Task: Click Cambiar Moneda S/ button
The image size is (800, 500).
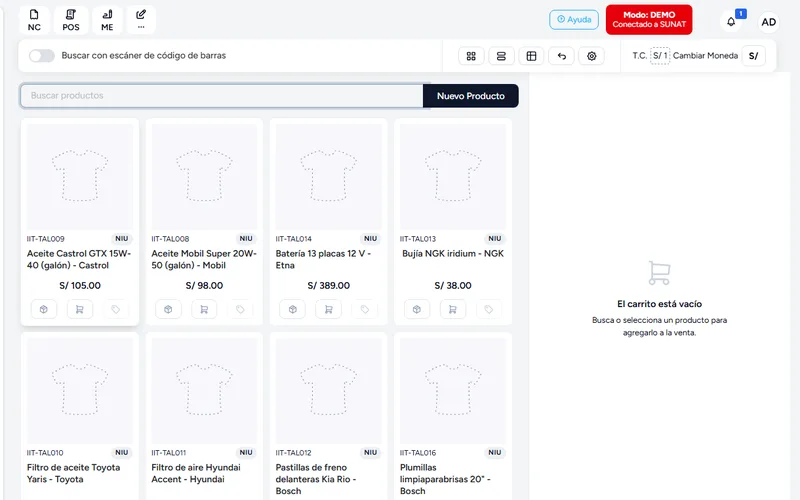Action: click(753, 56)
